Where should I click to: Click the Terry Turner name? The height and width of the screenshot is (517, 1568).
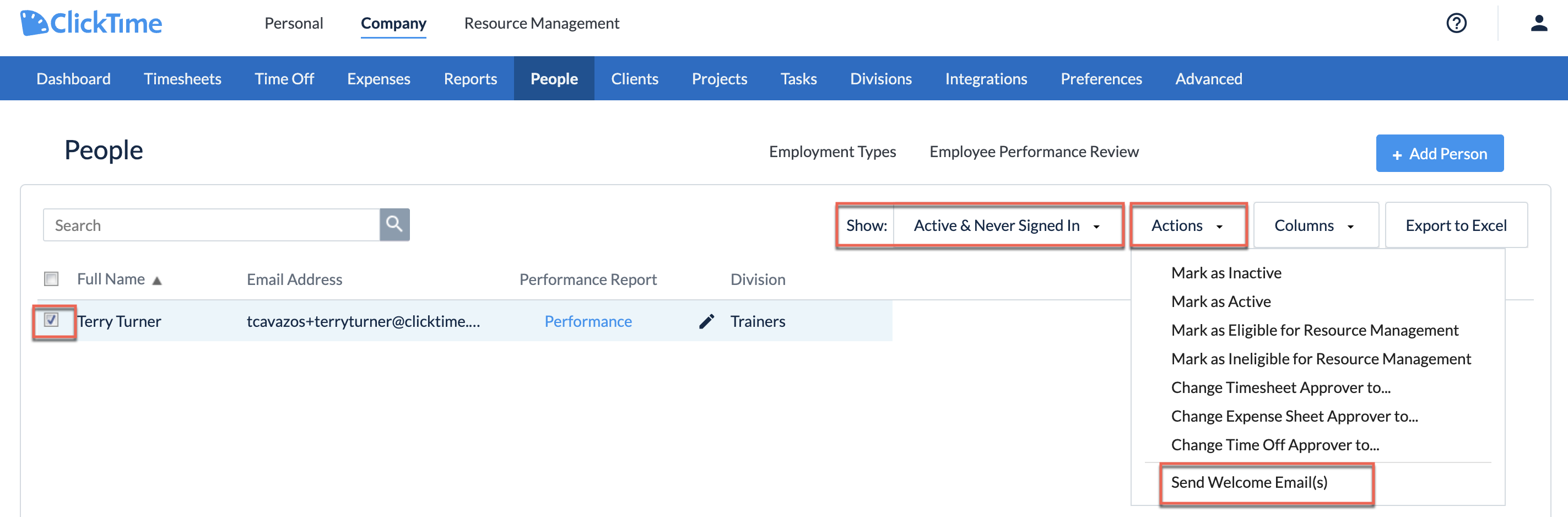point(120,321)
